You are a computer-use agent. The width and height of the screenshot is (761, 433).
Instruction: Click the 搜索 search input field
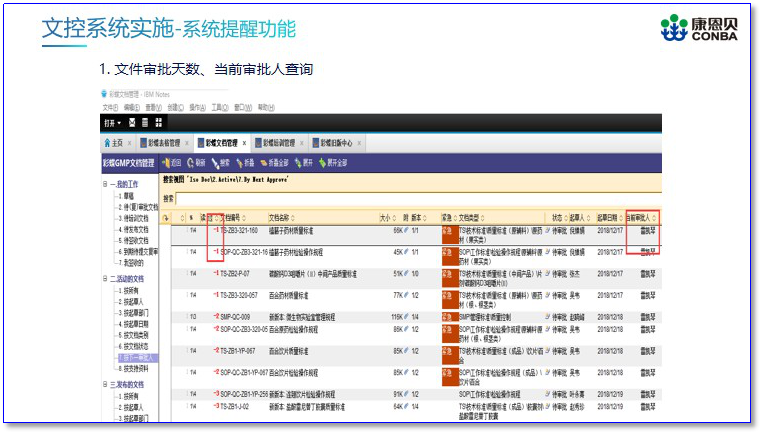pos(400,198)
